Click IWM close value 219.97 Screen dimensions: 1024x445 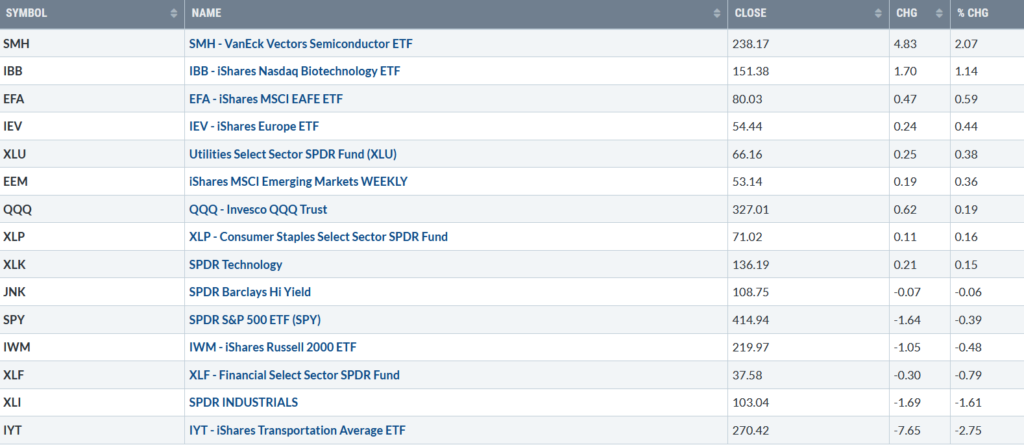751,348
